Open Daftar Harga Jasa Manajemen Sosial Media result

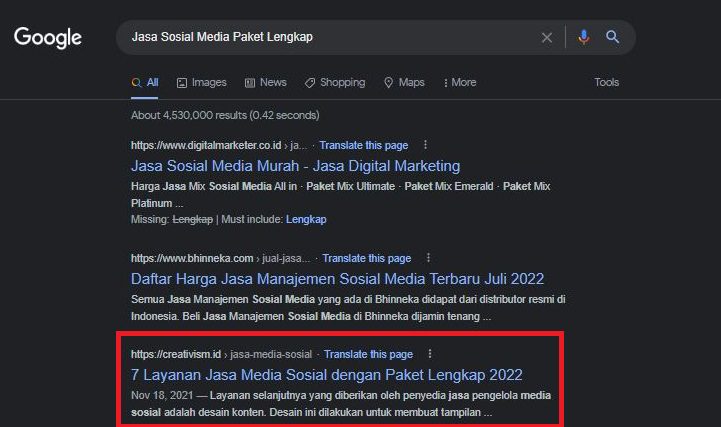click(337, 279)
